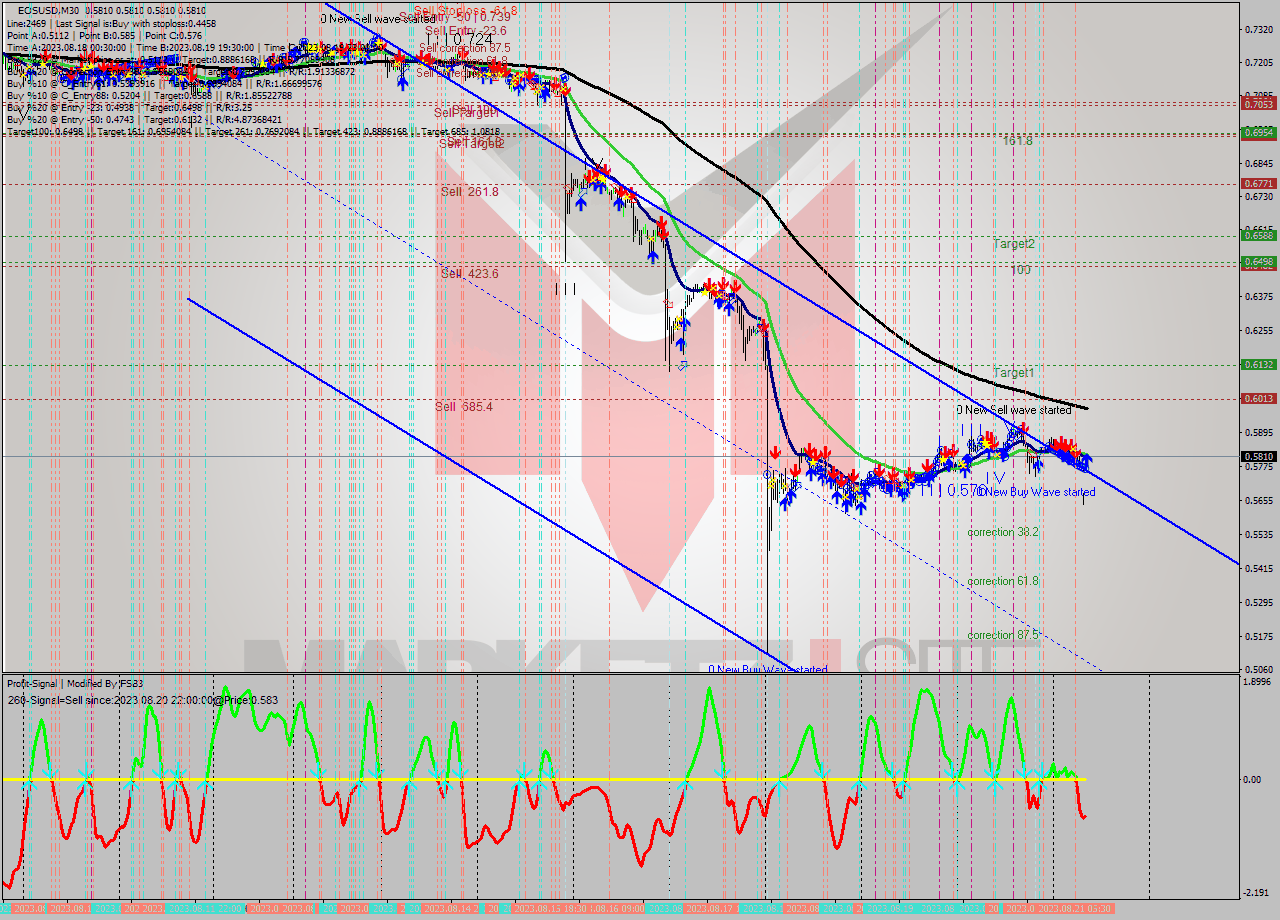This screenshot has height=920, width=1280.
Task: Click the '260-Signal=Sell since' status line
Action: point(142,700)
